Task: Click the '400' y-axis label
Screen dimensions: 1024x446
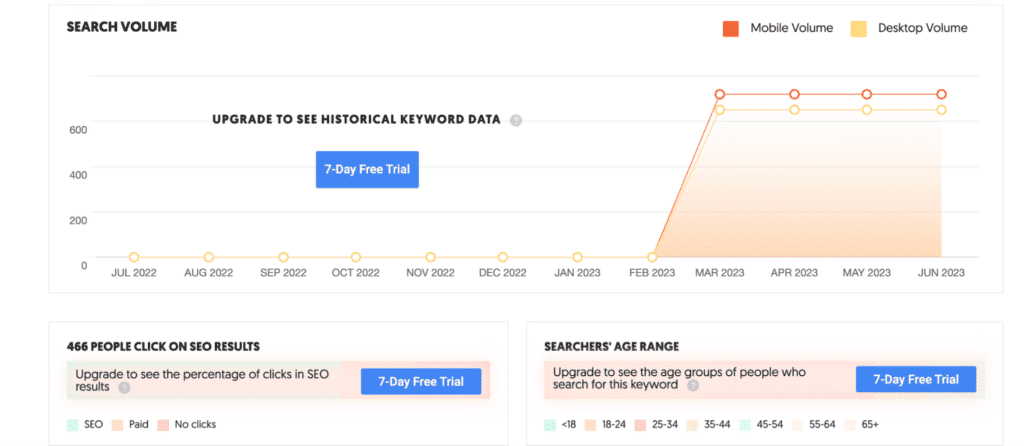Action: click(78, 175)
